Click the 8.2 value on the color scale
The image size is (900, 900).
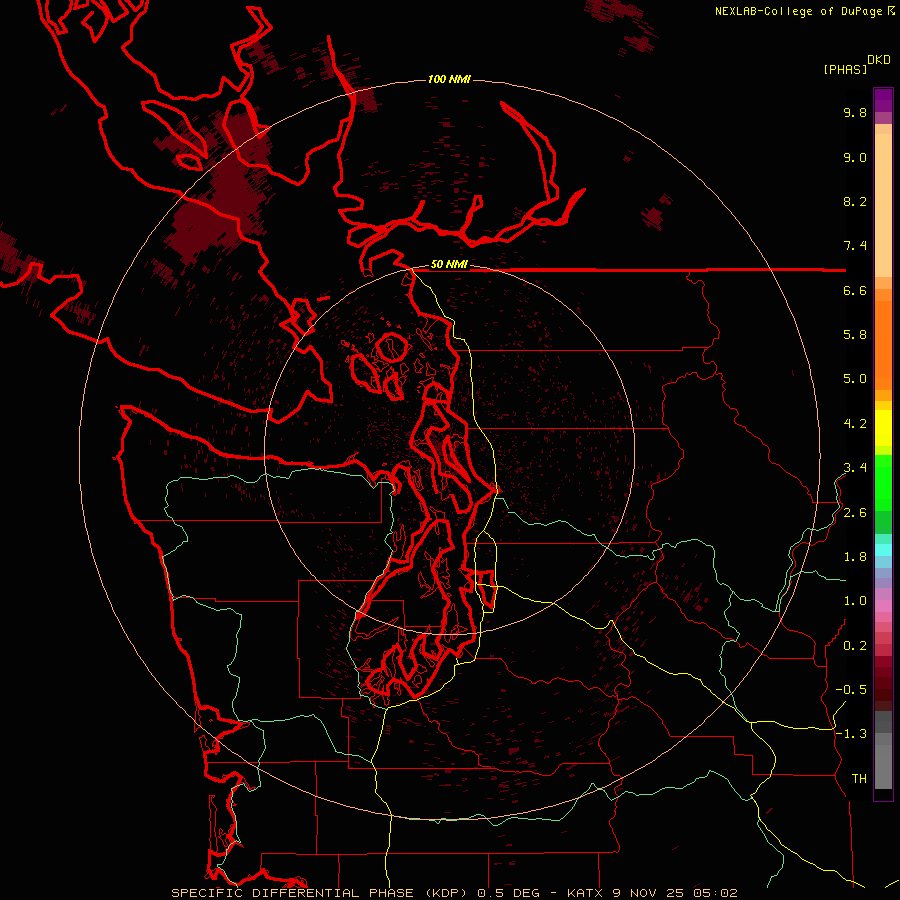[855, 201]
